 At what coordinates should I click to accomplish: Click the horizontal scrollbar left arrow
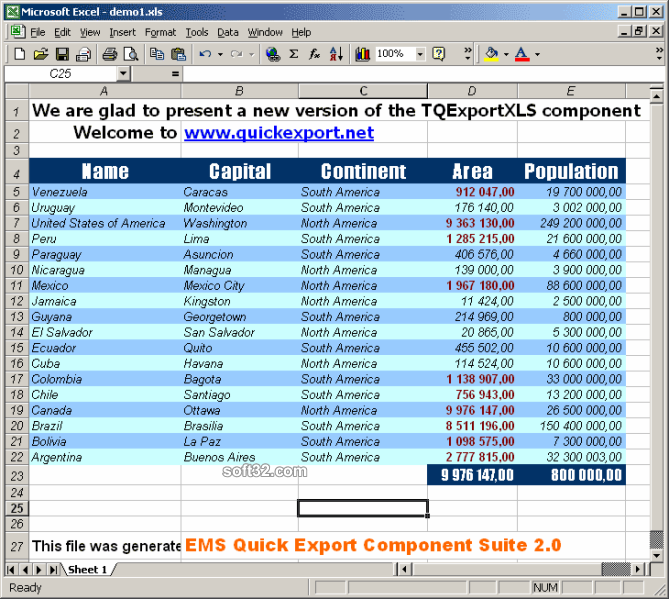(x=404, y=569)
